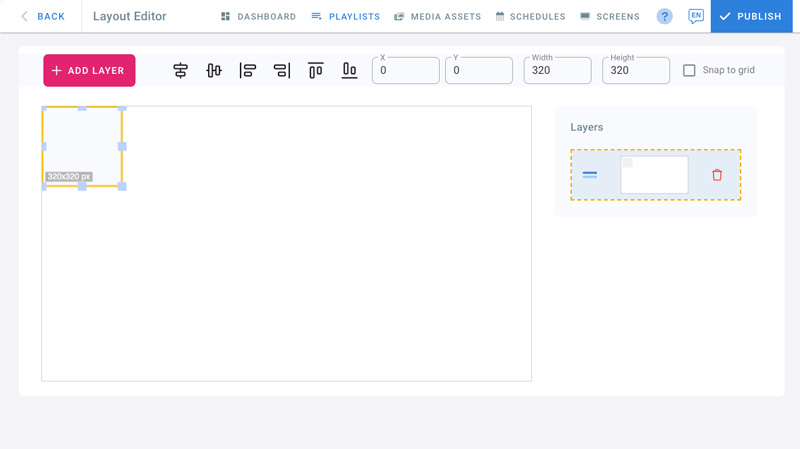Open the help question mark icon
Screen dimensions: 800x449
665,17
